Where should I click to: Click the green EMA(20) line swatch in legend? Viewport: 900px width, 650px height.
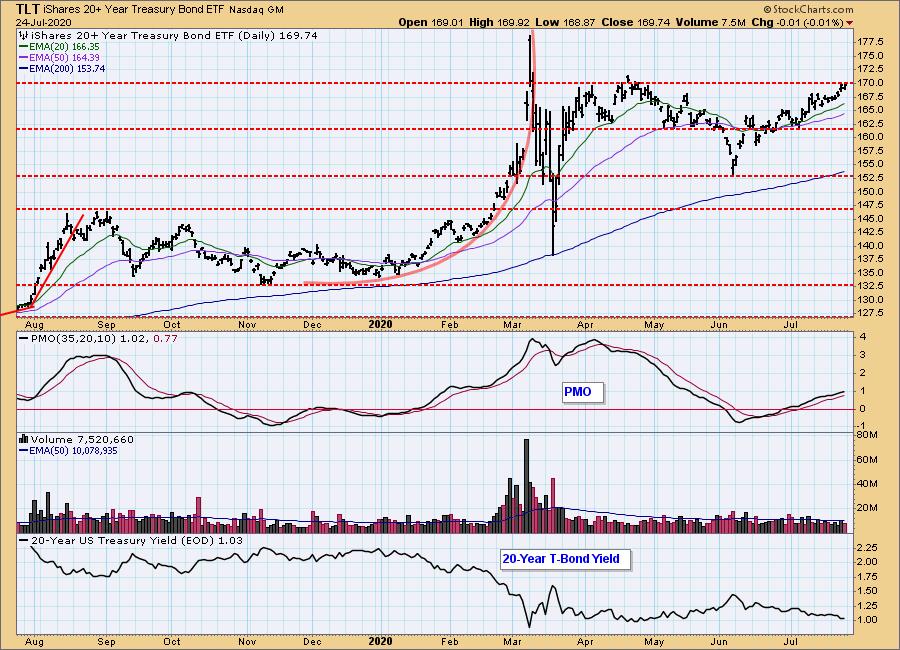(x=24, y=47)
